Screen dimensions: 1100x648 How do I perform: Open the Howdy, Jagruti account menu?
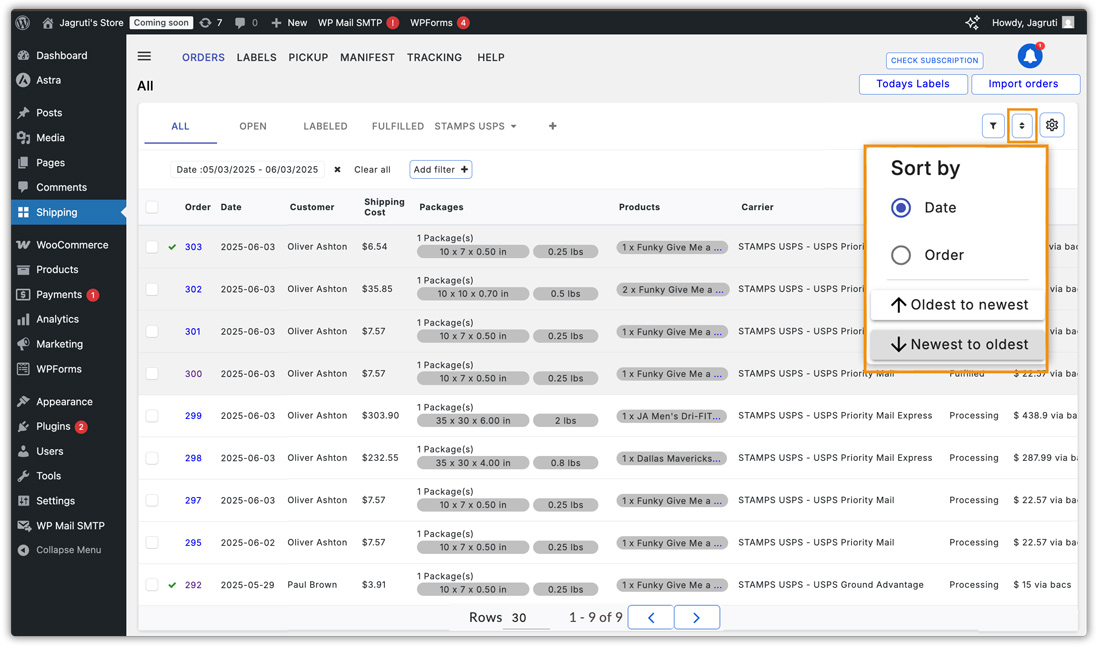point(1033,22)
